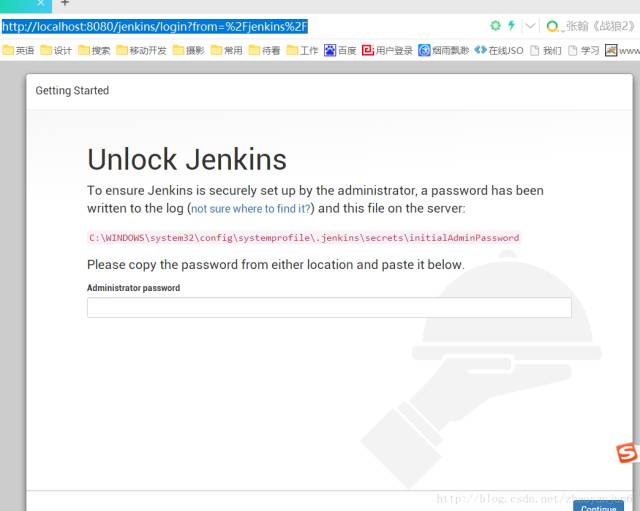Open the 设计 bookmark folder
This screenshot has height=511, width=640.
56,50
